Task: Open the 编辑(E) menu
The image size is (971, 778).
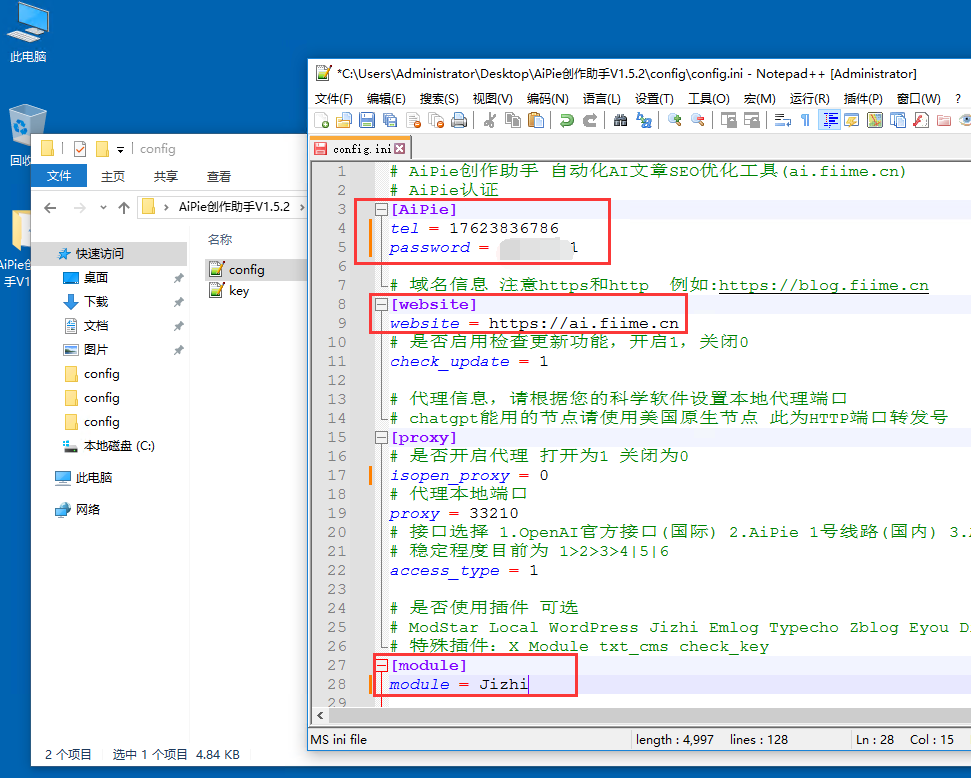Action: (386, 98)
